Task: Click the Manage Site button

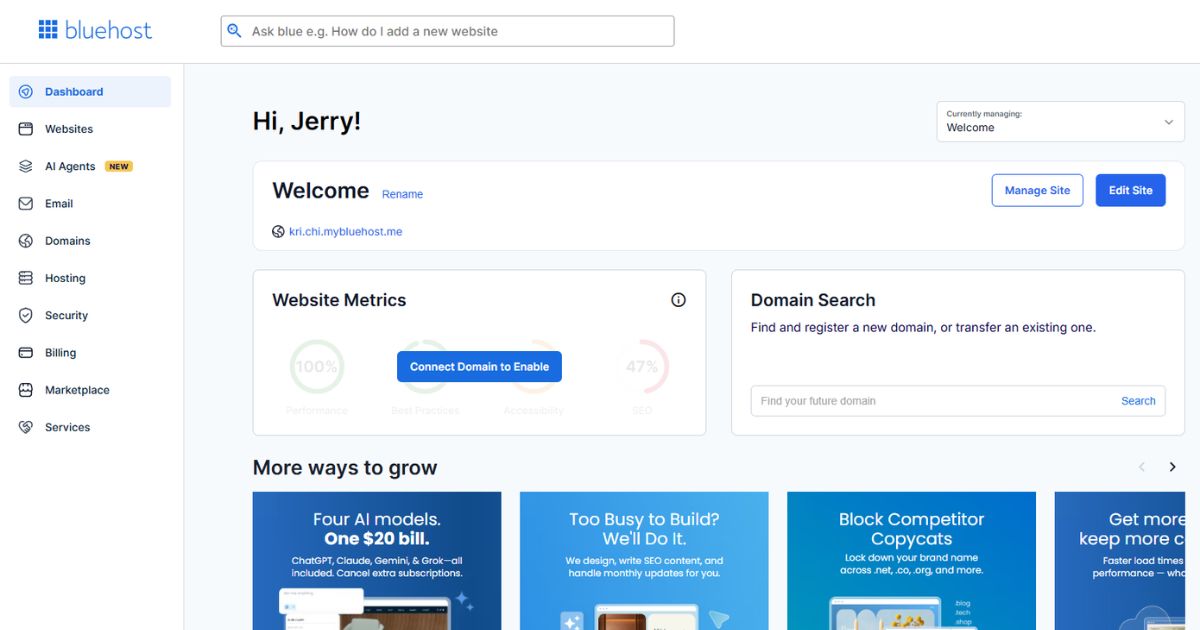Action: coord(1037,190)
